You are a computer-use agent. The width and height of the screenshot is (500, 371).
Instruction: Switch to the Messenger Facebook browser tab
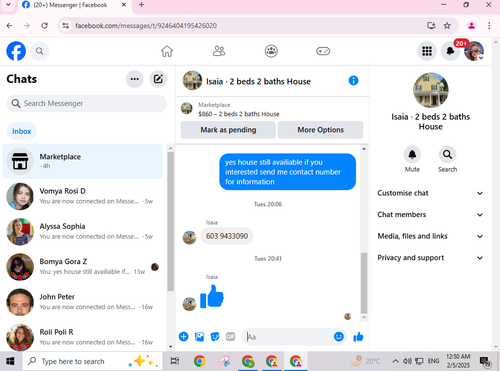[74, 5]
